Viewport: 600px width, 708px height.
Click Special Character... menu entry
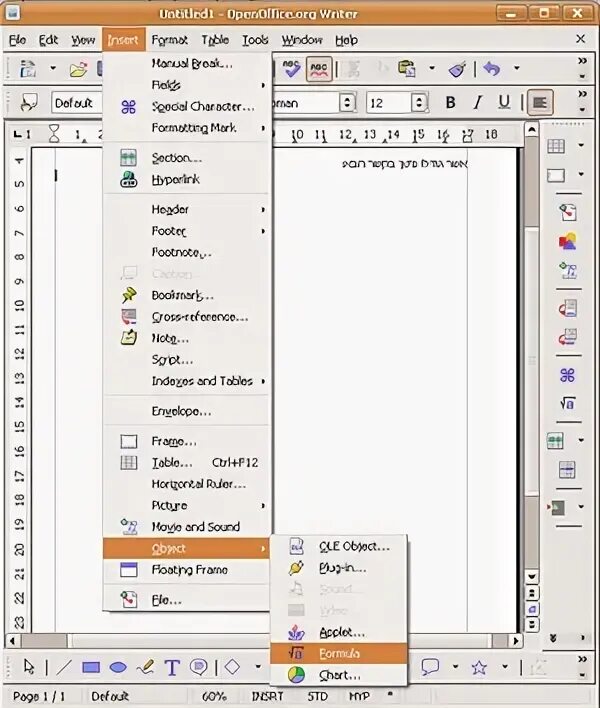pos(187,107)
